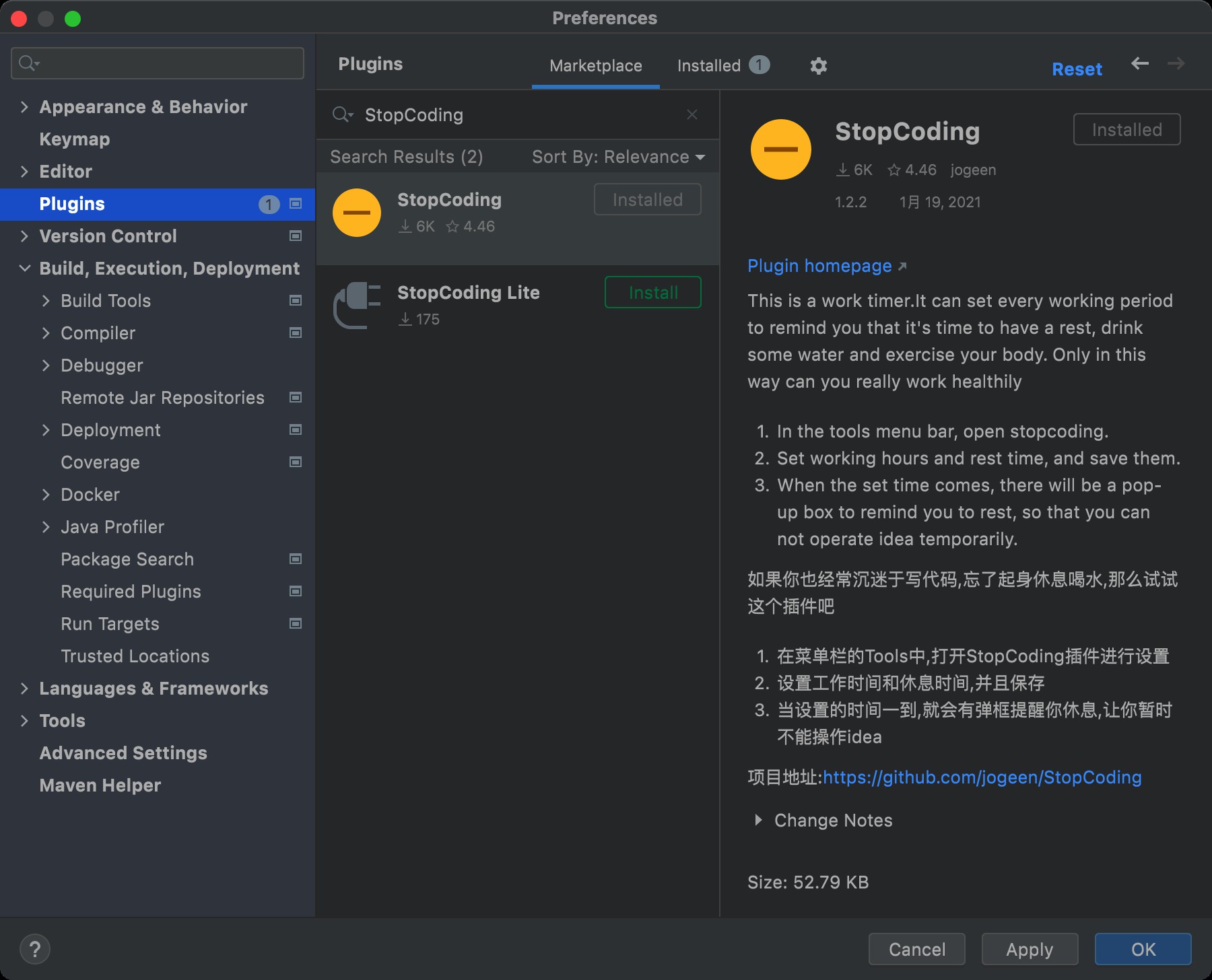
Task: Click the project-level icon beside Version Control
Action: click(296, 236)
